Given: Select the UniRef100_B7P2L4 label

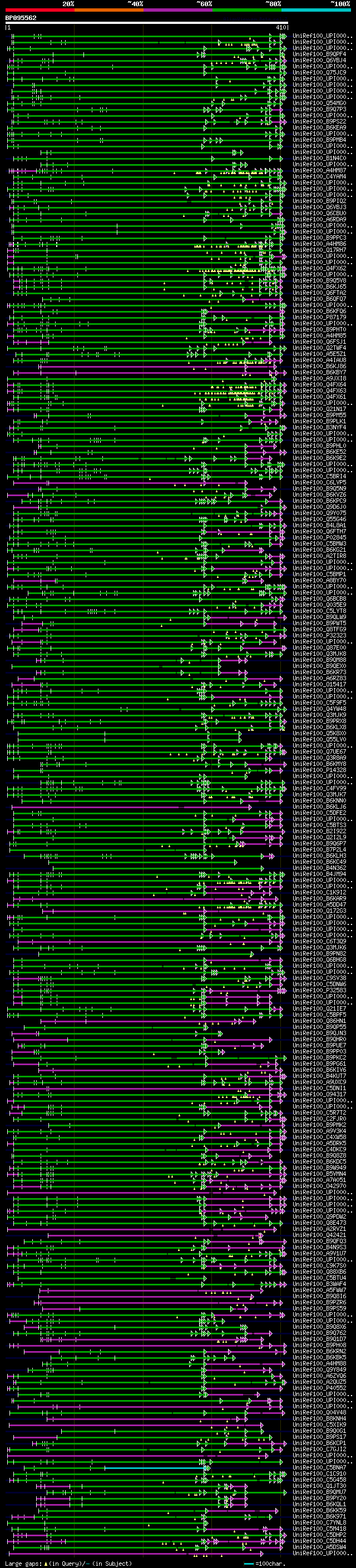Looking at the screenshot, I should tap(319, 850).
